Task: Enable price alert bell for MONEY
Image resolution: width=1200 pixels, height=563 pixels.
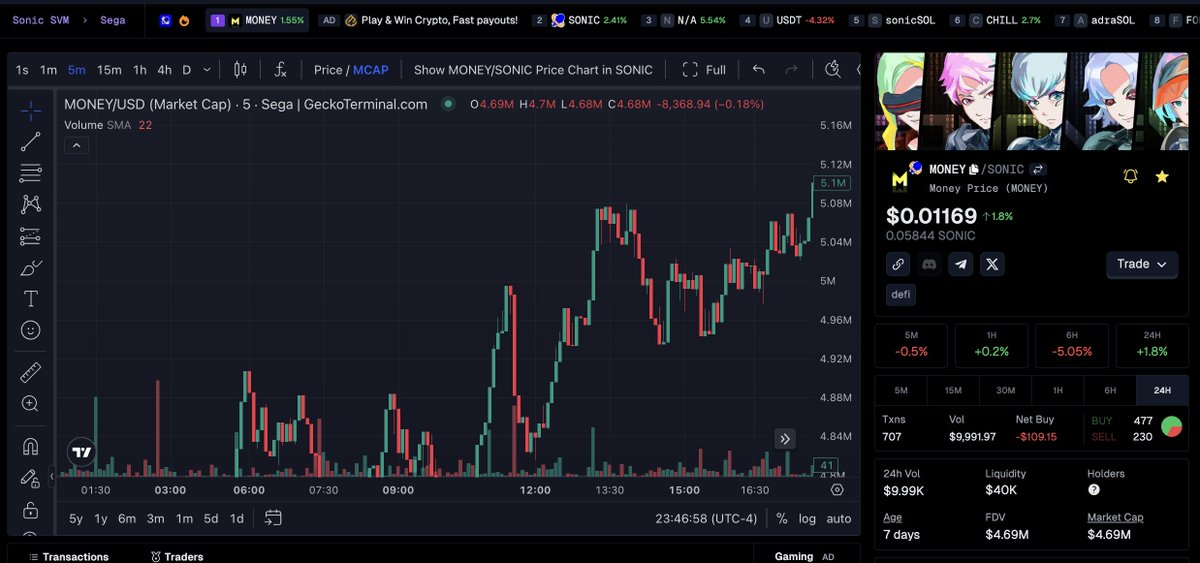Action: click(x=1131, y=176)
